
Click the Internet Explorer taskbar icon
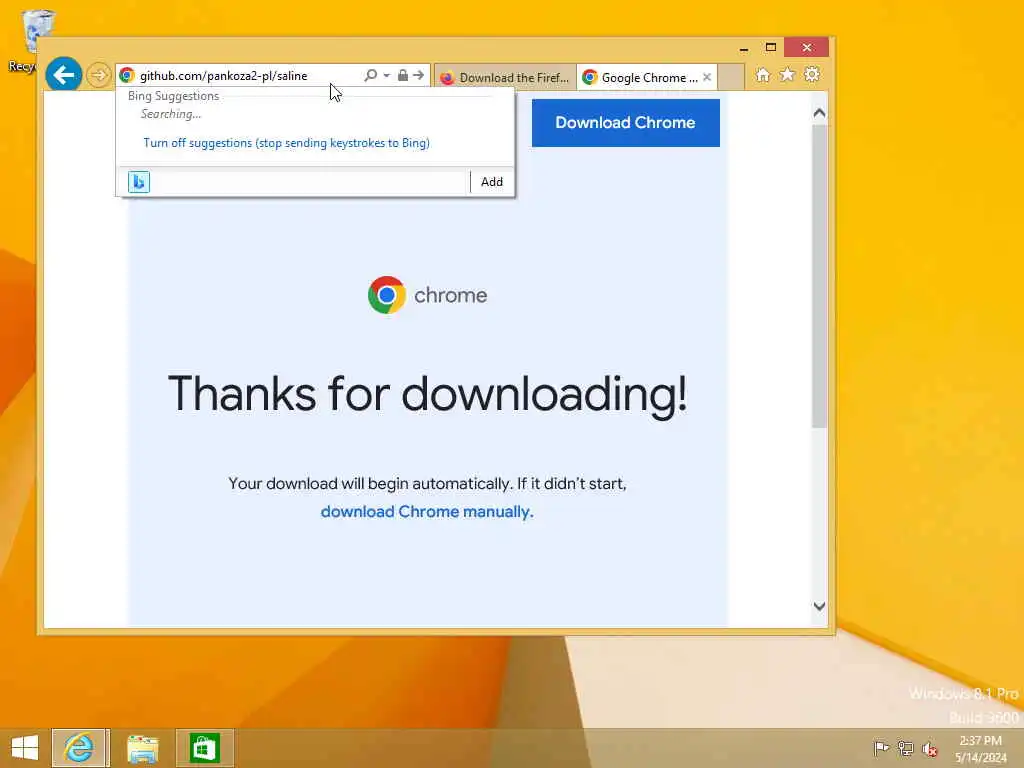coord(79,748)
